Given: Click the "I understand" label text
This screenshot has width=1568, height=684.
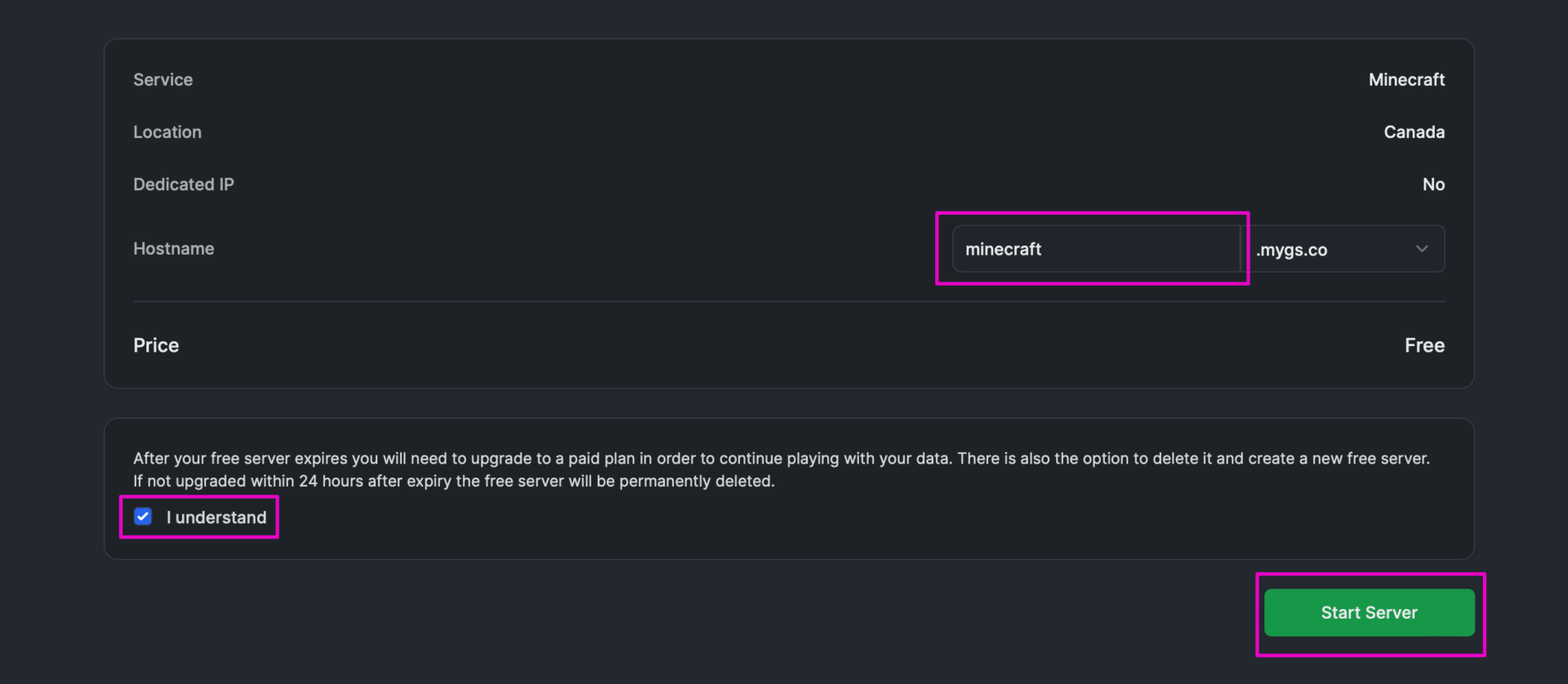Looking at the screenshot, I should point(216,517).
